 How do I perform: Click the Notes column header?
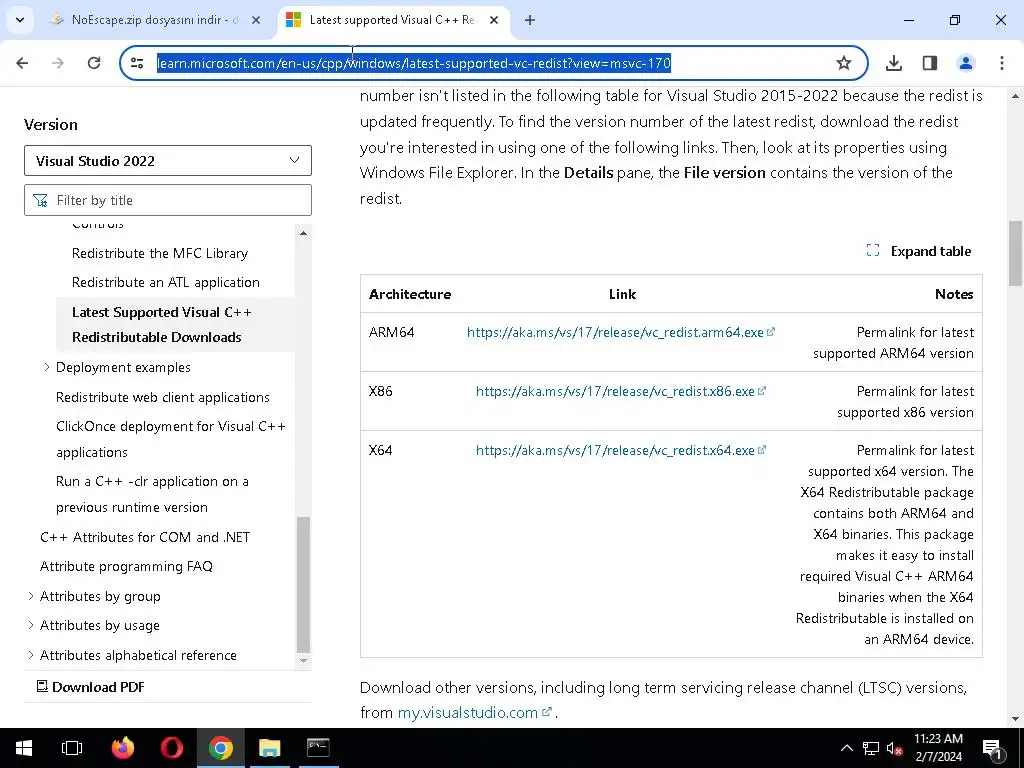click(954, 294)
